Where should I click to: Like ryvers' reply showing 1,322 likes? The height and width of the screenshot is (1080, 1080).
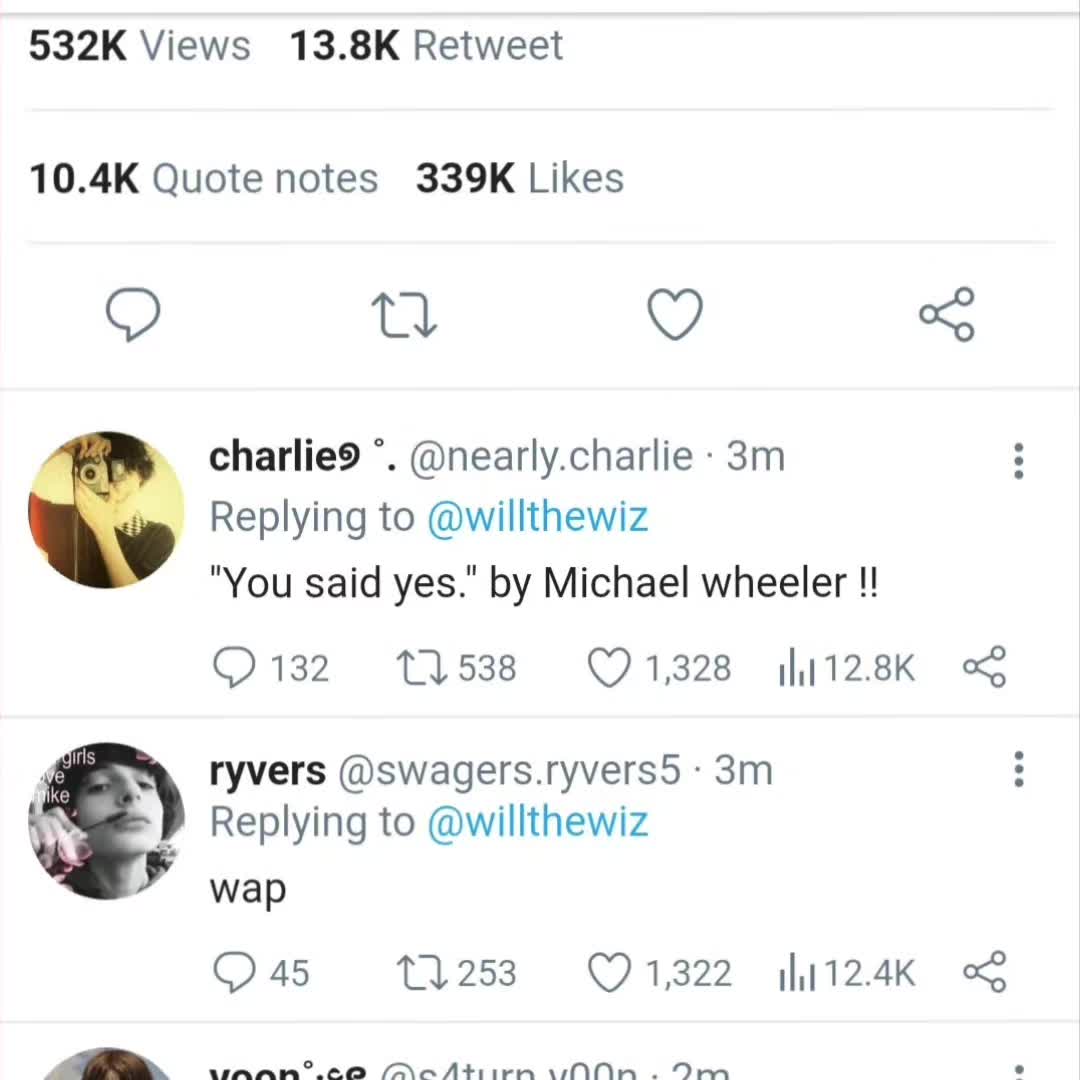(658, 972)
